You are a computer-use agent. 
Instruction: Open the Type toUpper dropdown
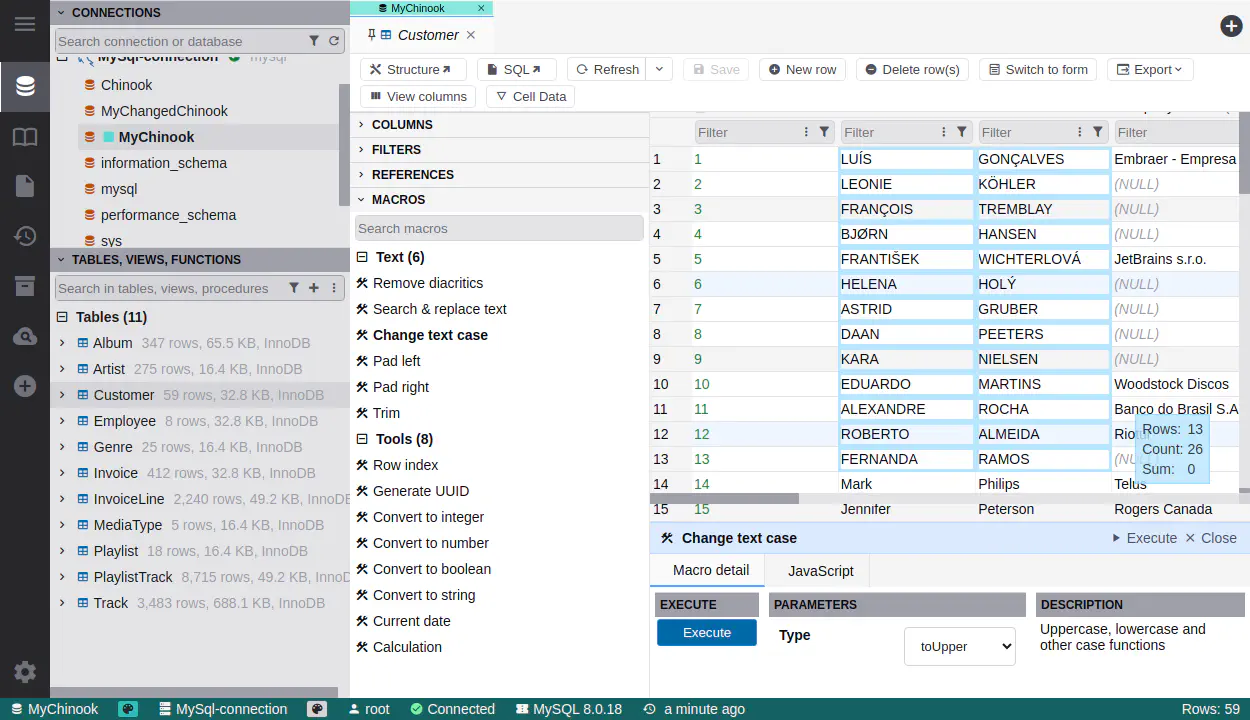[959, 646]
